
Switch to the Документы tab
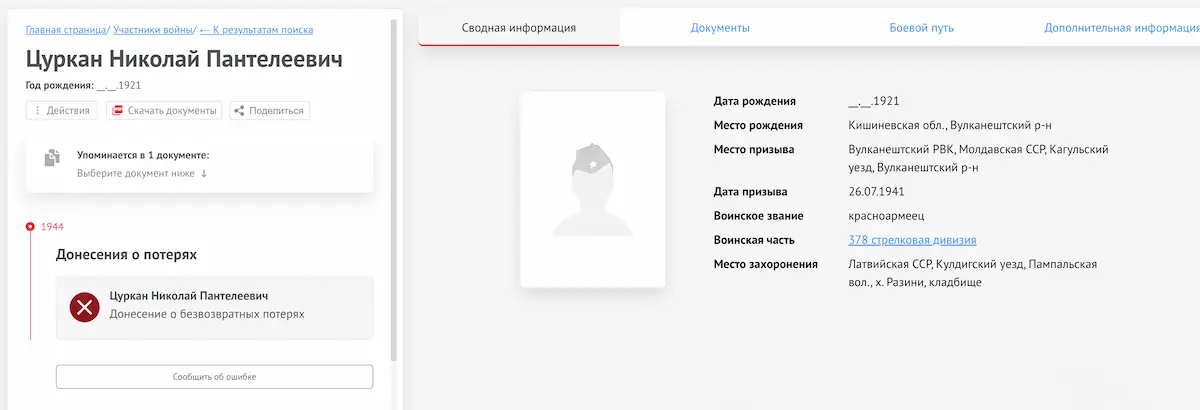point(720,28)
